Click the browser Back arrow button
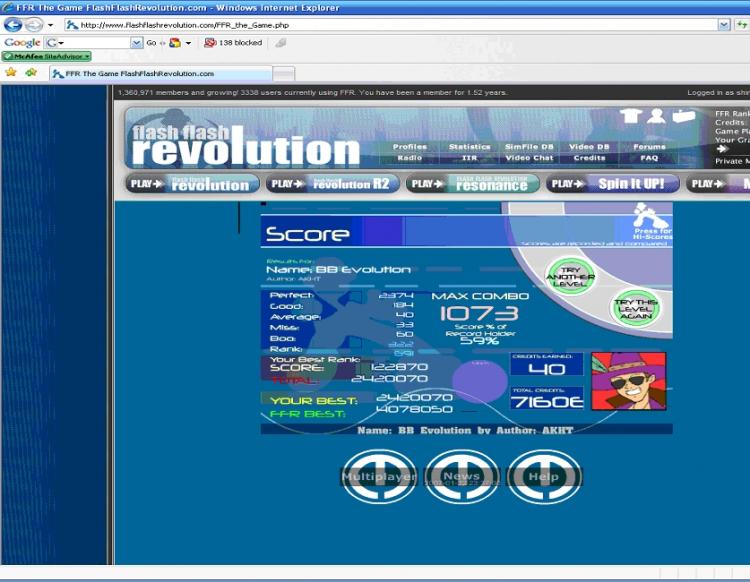750x582 pixels. click(x=13, y=24)
